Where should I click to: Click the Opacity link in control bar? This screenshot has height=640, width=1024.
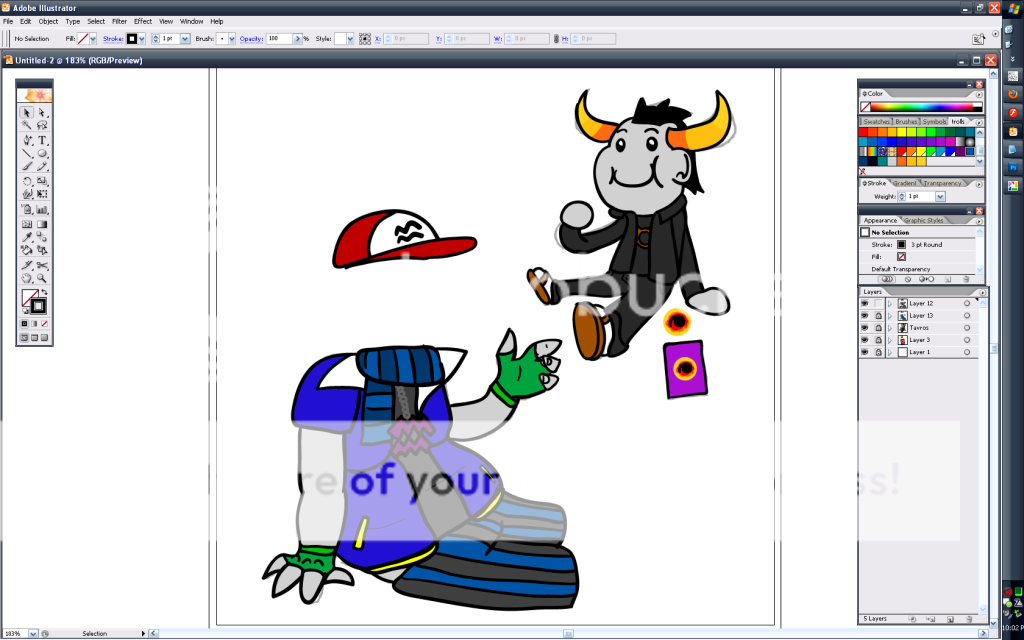(251, 39)
